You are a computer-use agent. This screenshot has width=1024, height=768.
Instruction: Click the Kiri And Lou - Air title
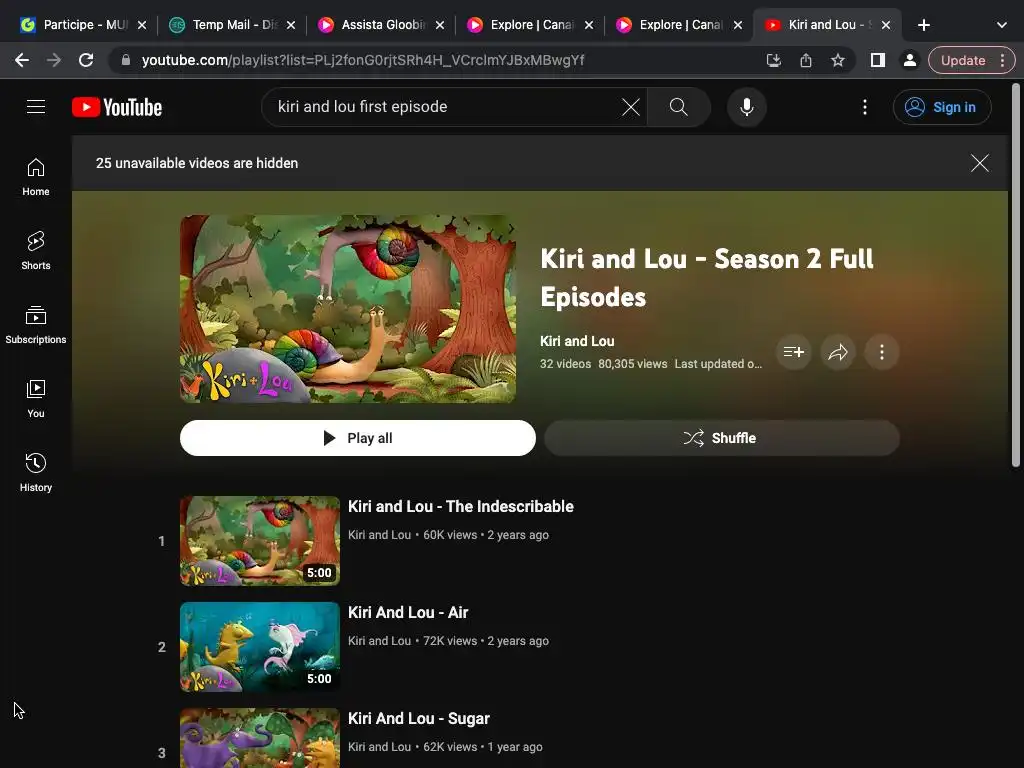408,613
